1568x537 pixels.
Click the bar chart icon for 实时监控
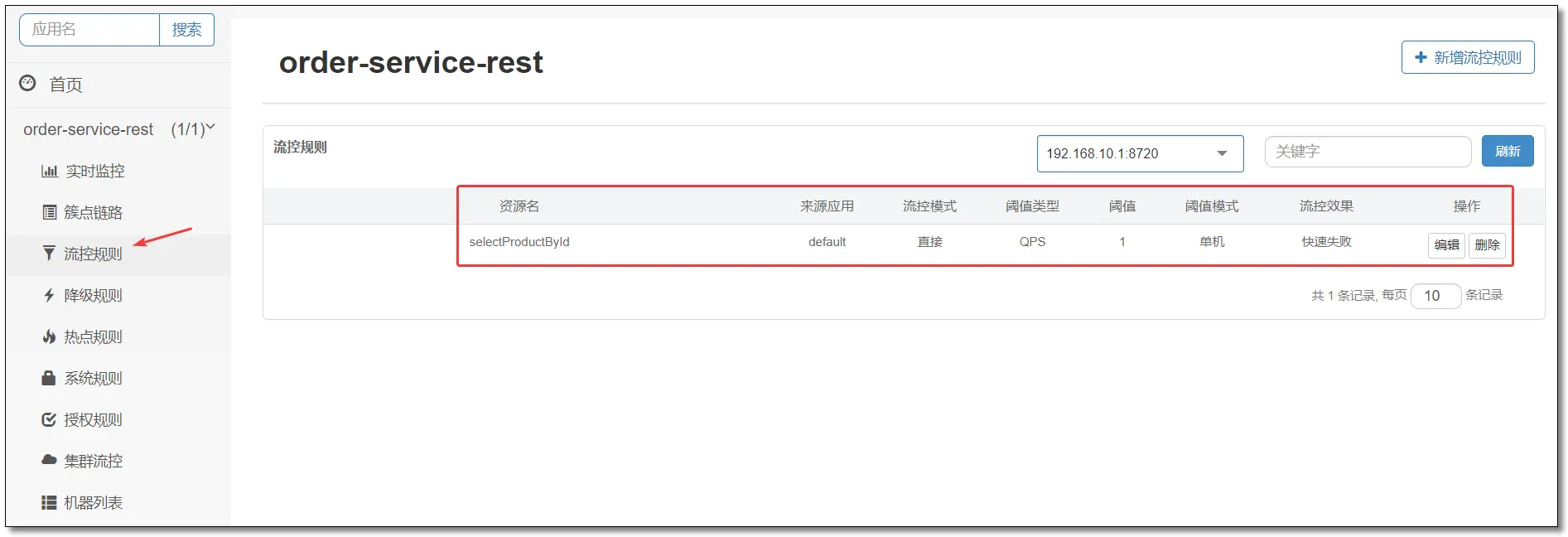50,172
